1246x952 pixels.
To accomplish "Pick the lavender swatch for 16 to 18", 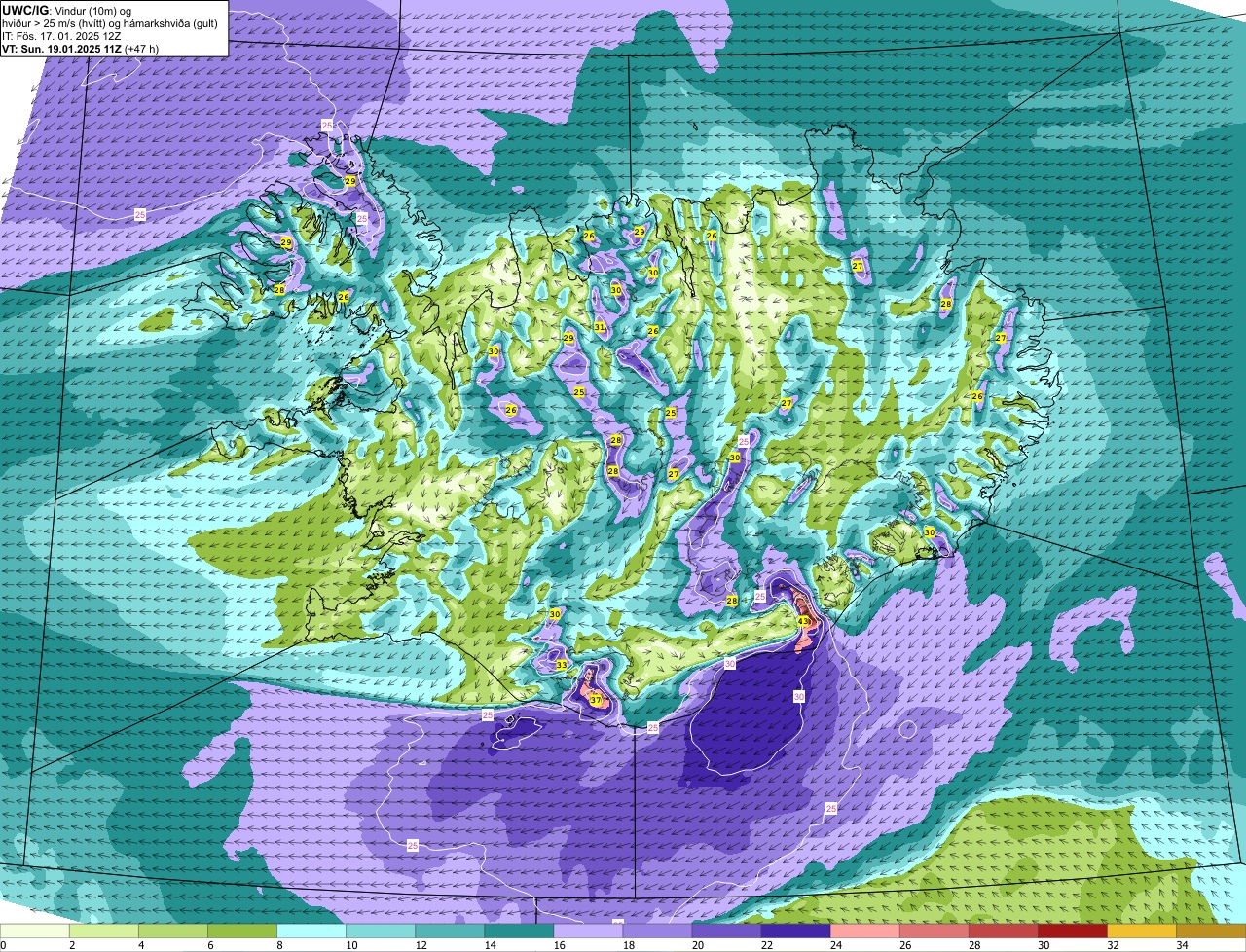I will [588, 931].
